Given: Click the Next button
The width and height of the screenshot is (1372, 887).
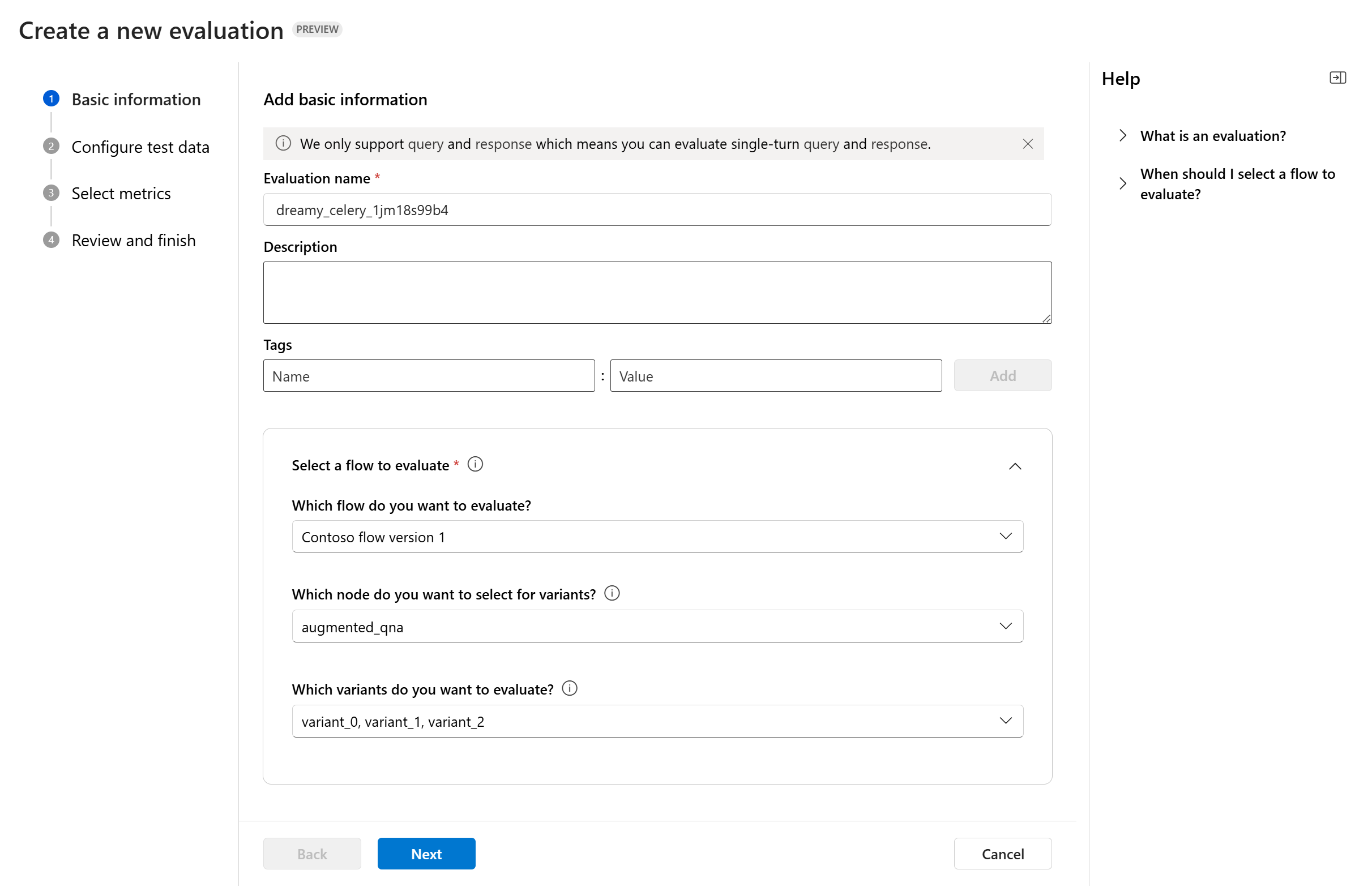Looking at the screenshot, I should [x=426, y=854].
